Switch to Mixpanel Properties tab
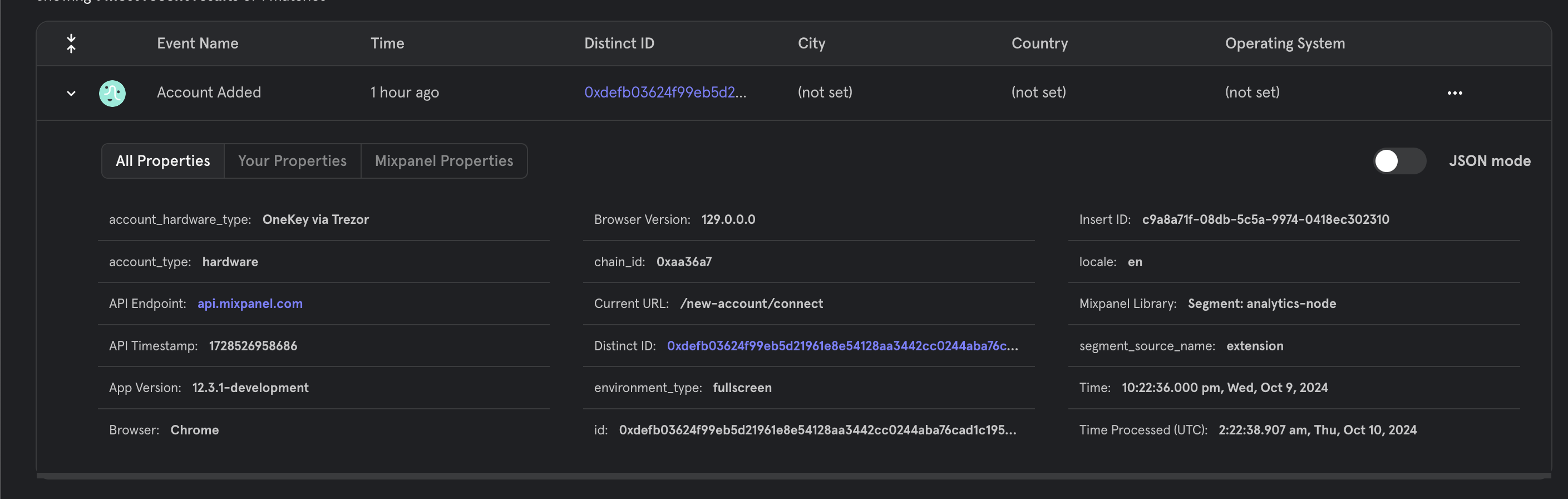 443,161
